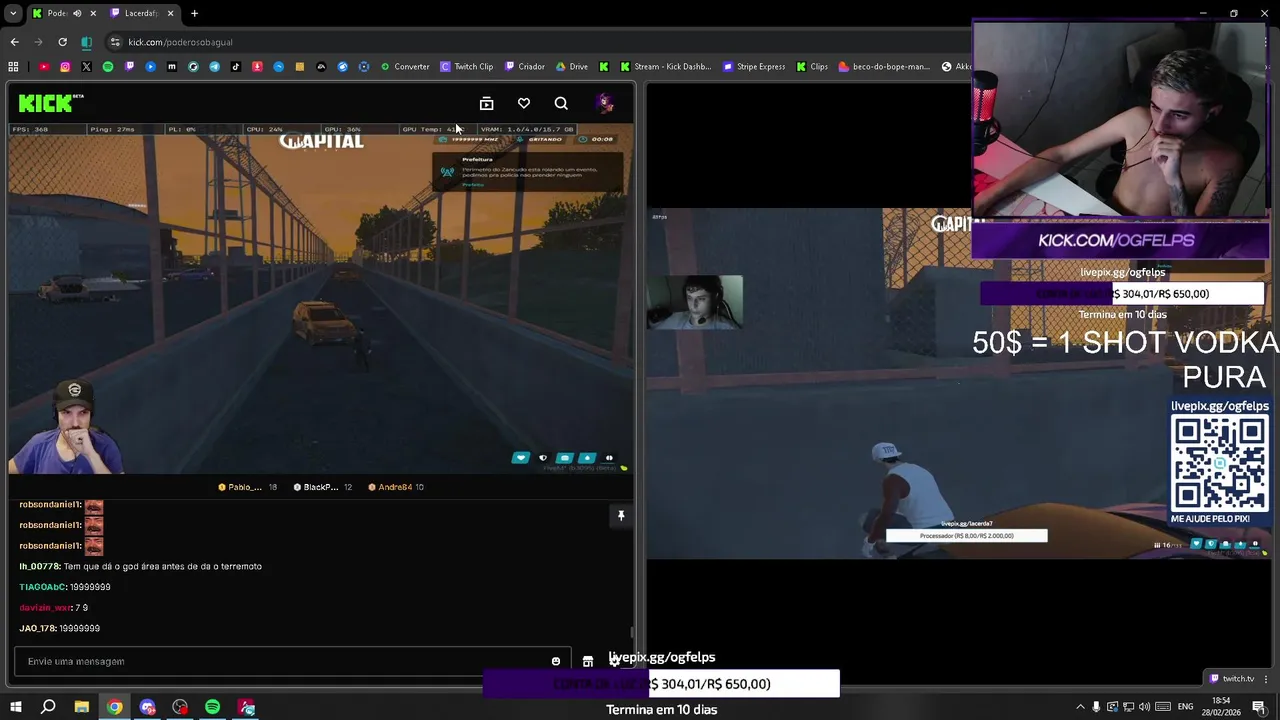Open the Telegram bookmark icon
1280x720 pixels.
pos(214,67)
